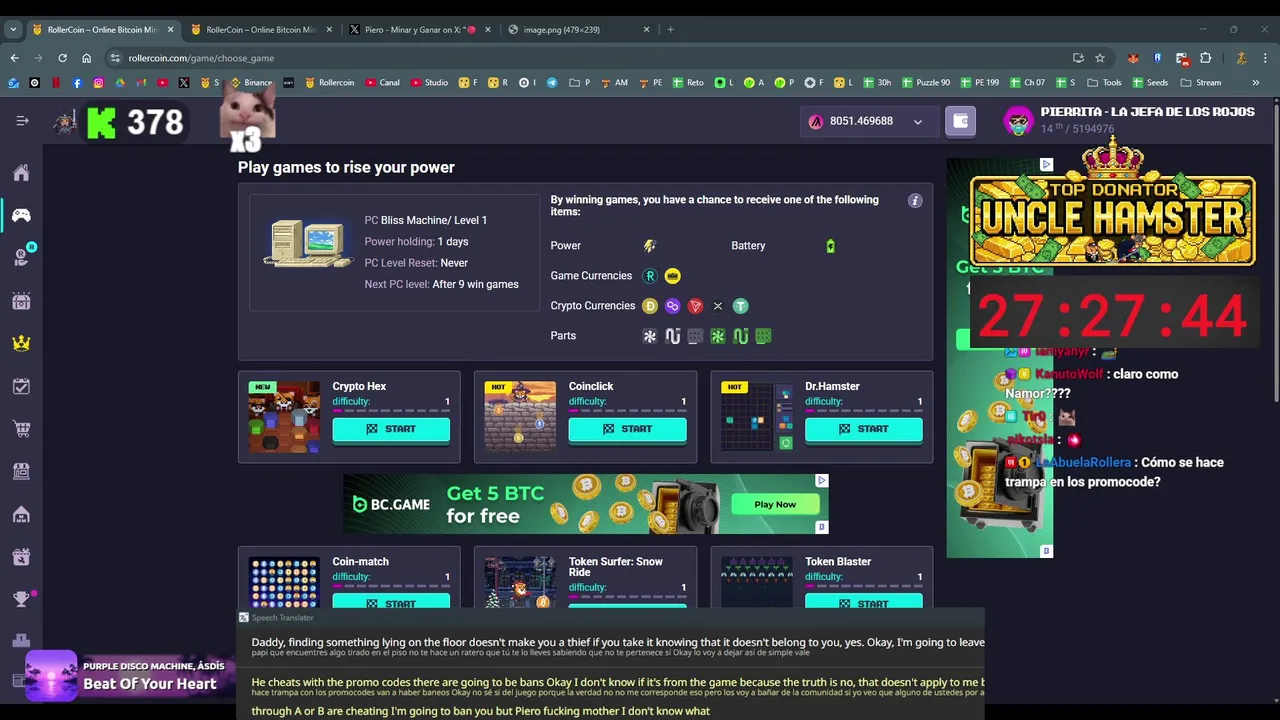1280x720 pixels.
Task: Open the balance 8051.469688 dropdown
Action: pos(868,121)
